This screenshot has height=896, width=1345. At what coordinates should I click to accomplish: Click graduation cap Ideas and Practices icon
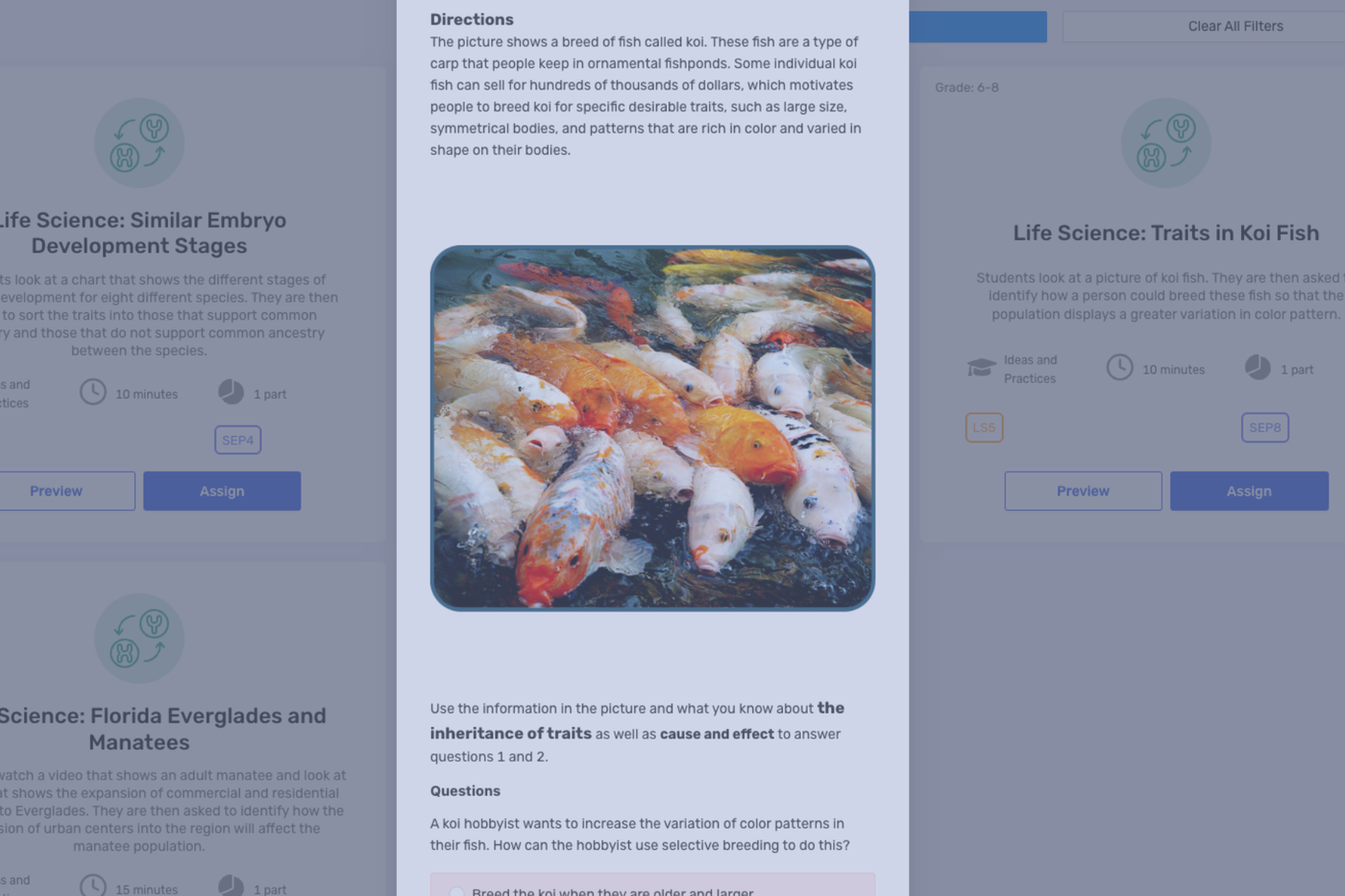(x=981, y=368)
